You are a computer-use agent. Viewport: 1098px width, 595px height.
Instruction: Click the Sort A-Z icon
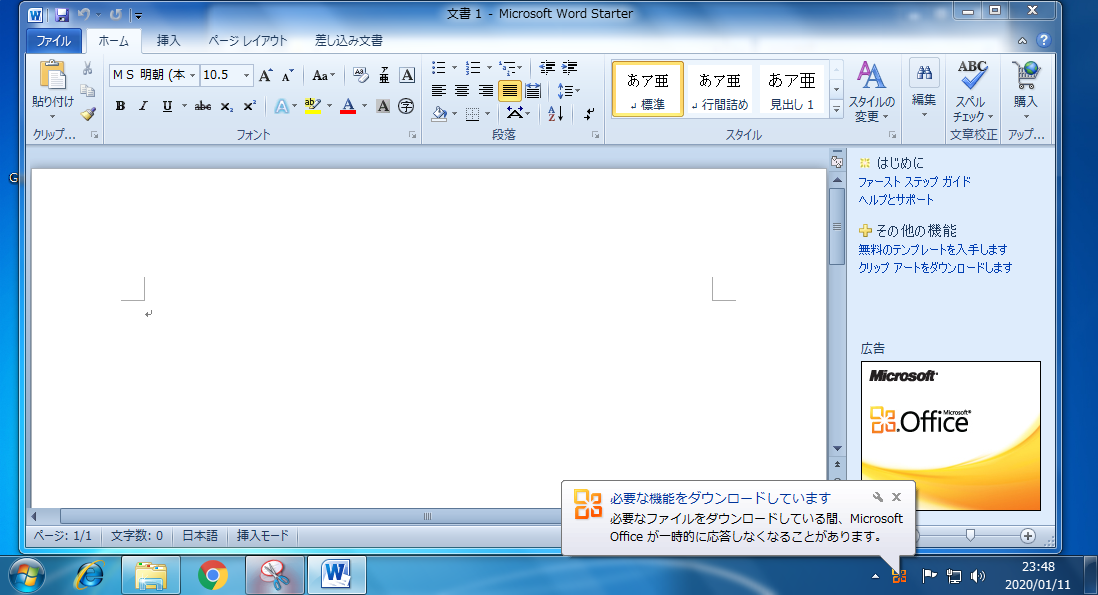555,113
